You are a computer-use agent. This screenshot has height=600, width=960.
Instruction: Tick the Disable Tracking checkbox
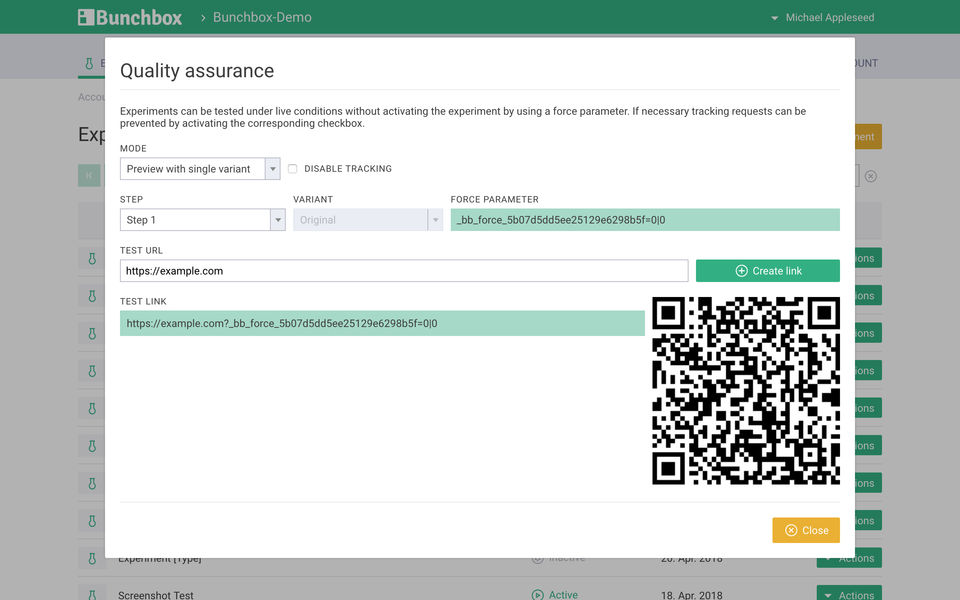point(293,168)
